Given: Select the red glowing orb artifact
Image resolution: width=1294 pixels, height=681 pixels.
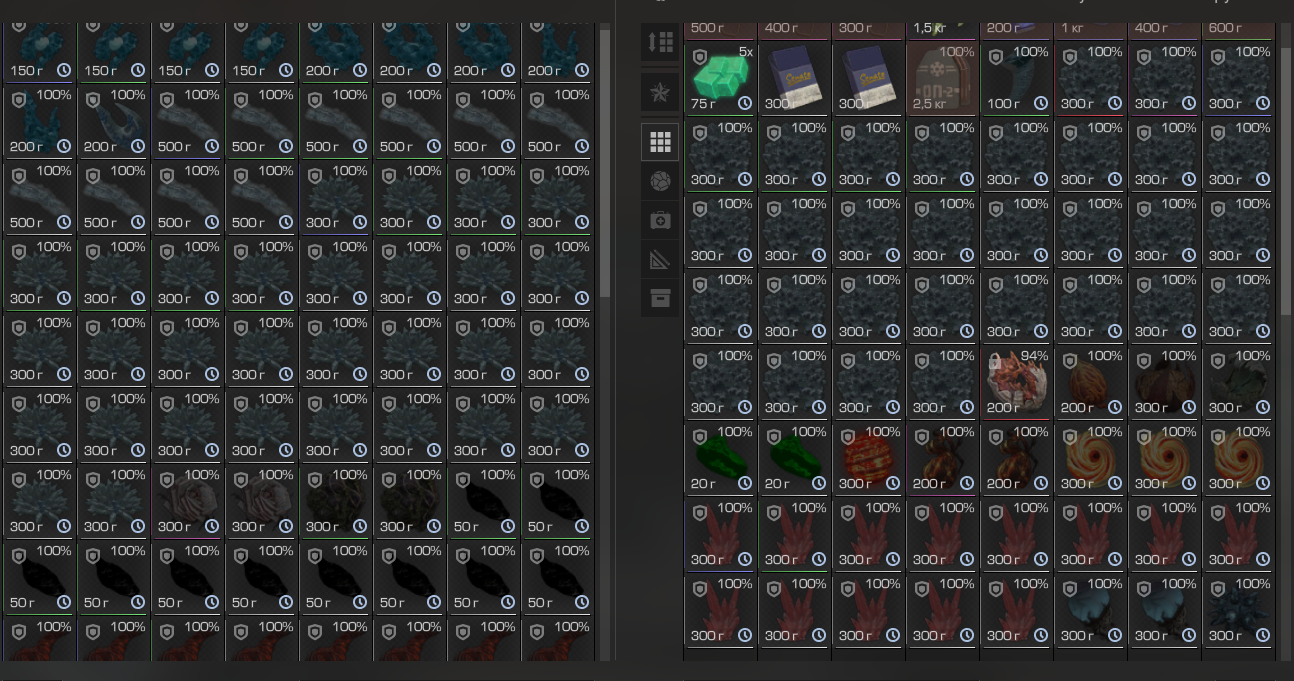Looking at the screenshot, I should (869, 458).
